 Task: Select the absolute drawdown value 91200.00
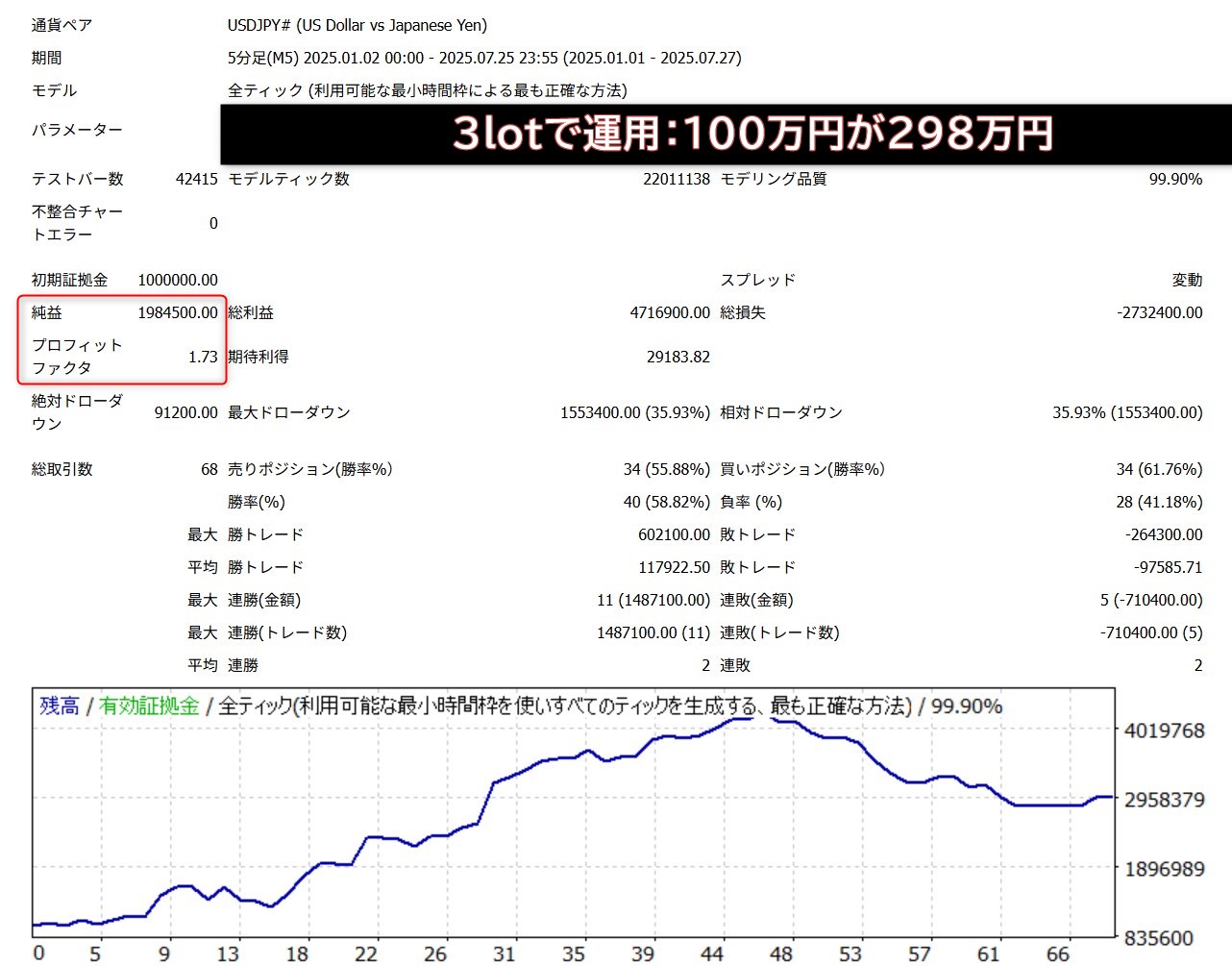(x=186, y=412)
